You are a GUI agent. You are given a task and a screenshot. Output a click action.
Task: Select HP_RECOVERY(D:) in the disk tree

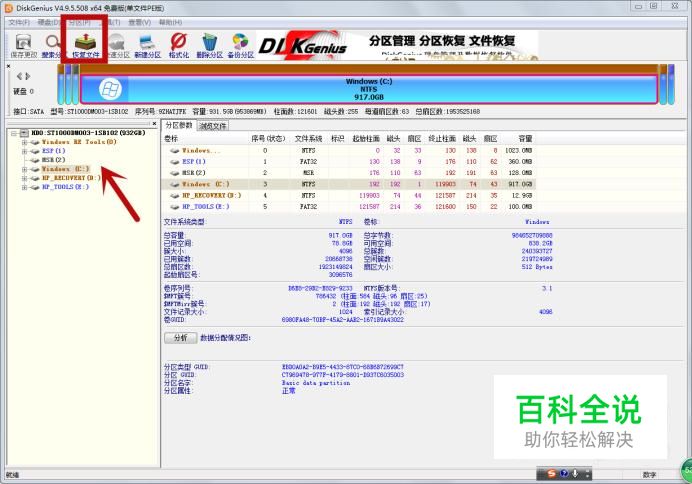point(71,178)
